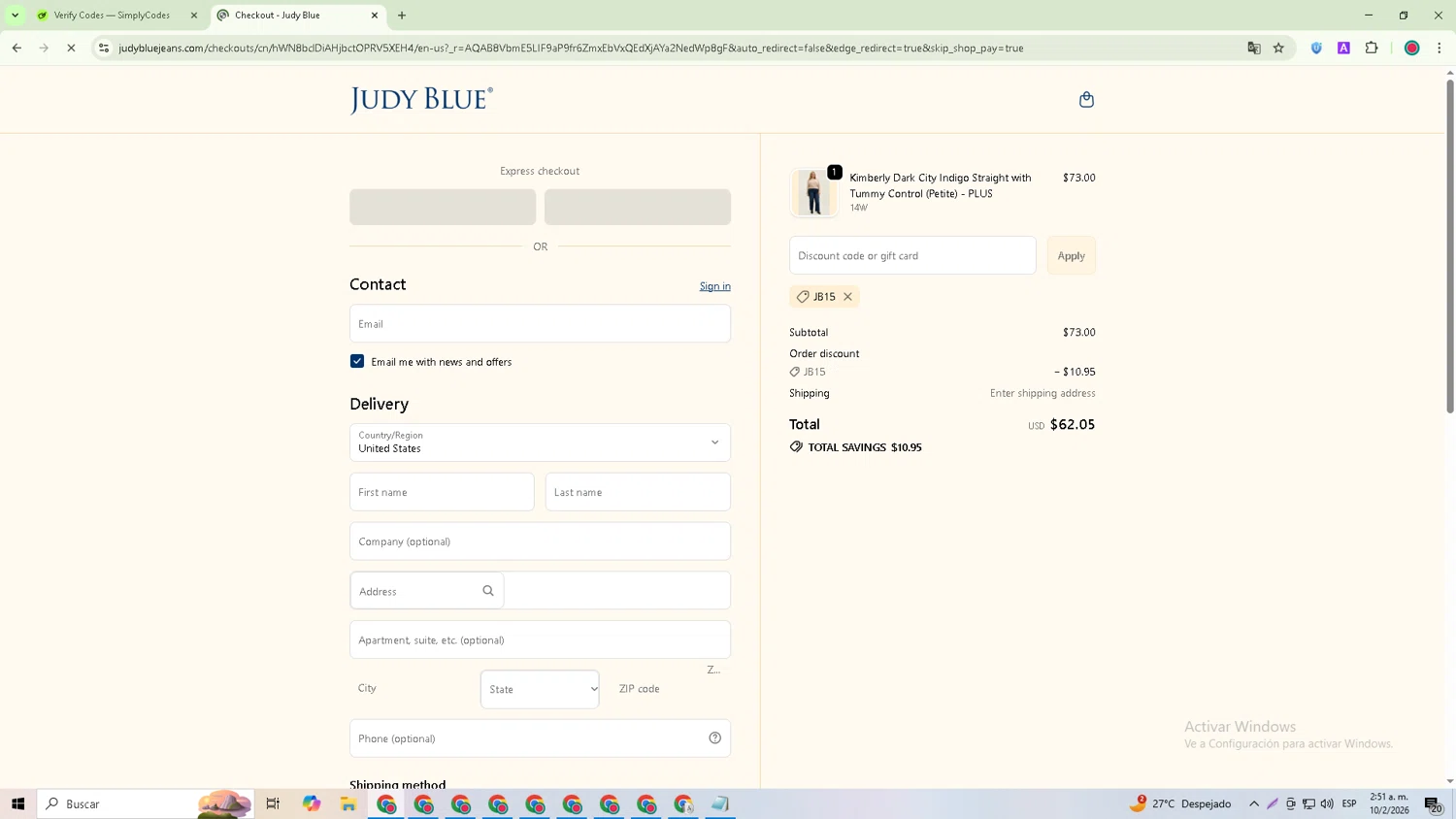
Task: Open the shopping bag cart icon
Action: coord(1086,100)
